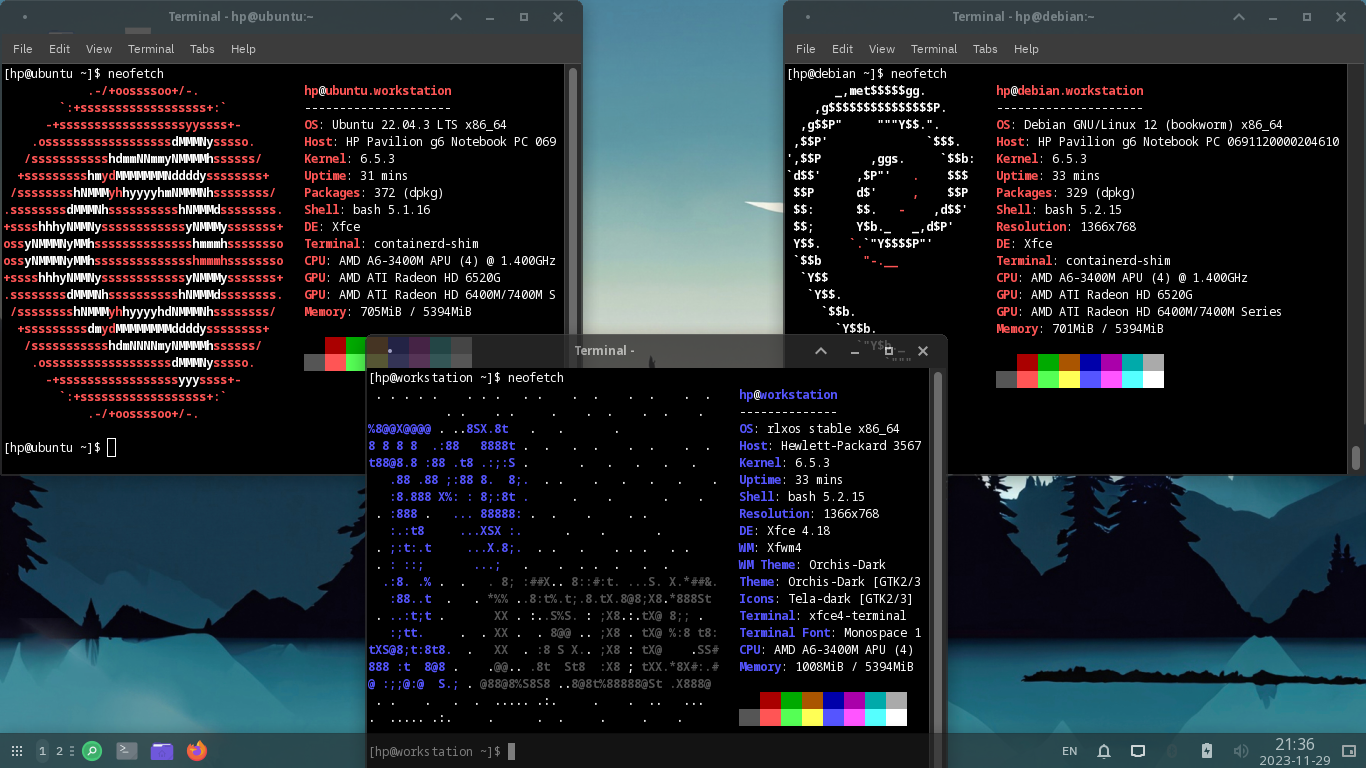
Task: Open Tabs menu in ubuntu terminal
Action: (x=202, y=49)
